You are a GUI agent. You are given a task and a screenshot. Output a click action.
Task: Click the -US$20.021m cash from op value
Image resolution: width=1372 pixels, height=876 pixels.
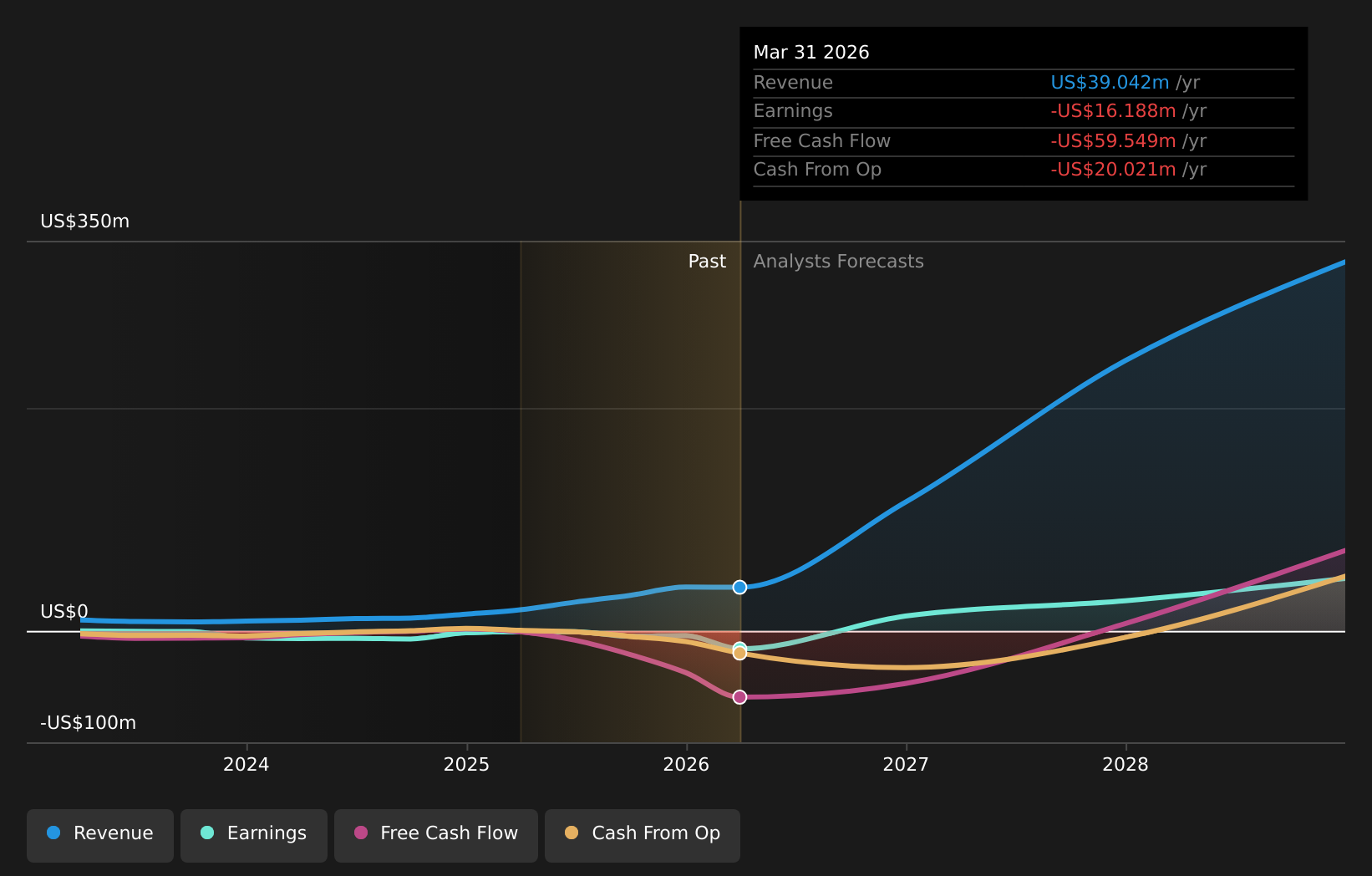1113,170
